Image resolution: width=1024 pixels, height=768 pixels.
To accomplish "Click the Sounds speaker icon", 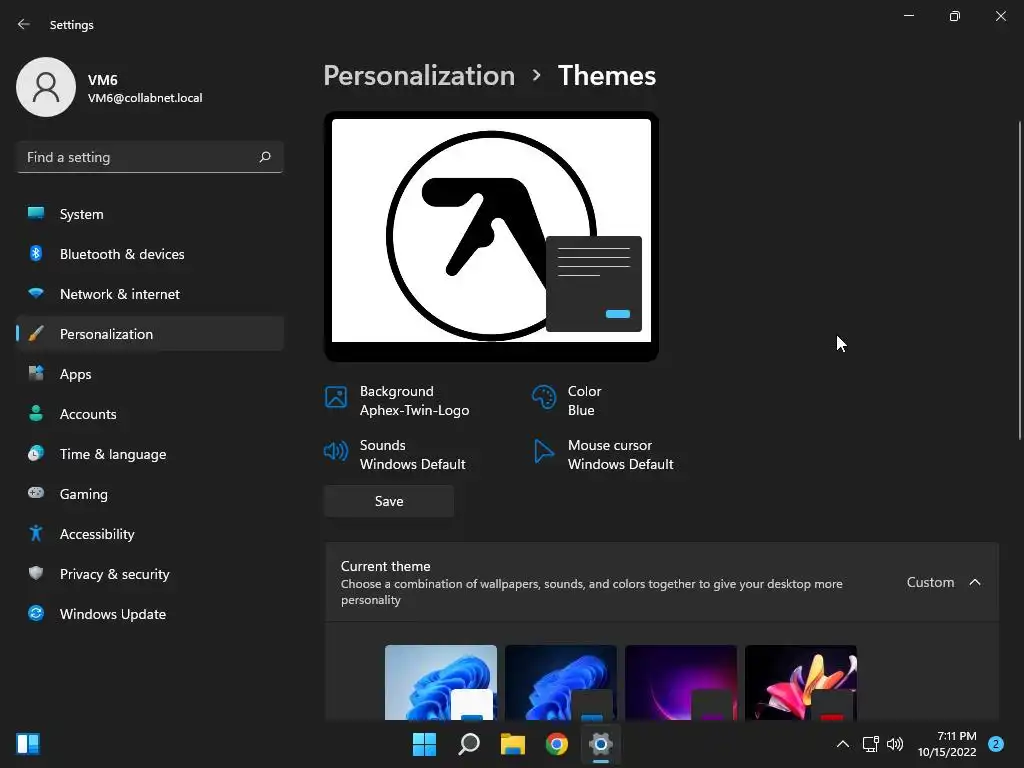I will click(336, 451).
